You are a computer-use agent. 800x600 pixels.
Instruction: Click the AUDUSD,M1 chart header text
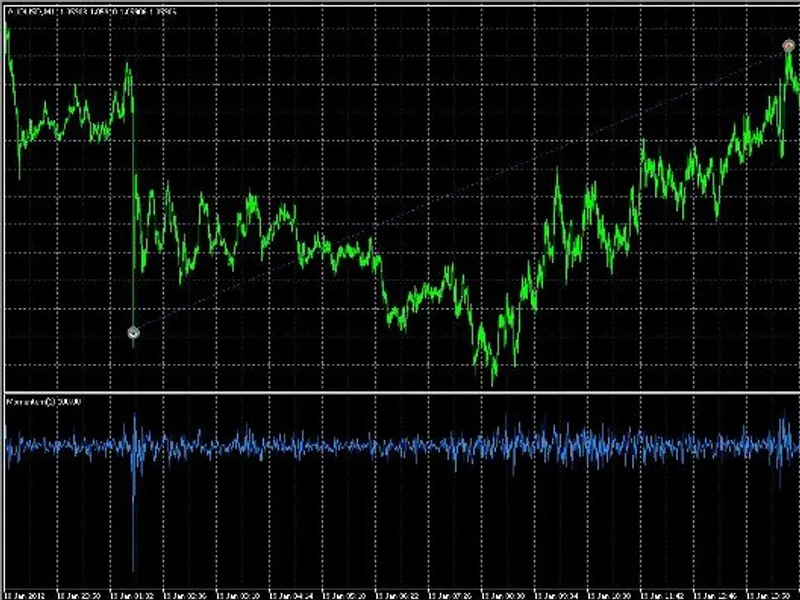point(91,11)
